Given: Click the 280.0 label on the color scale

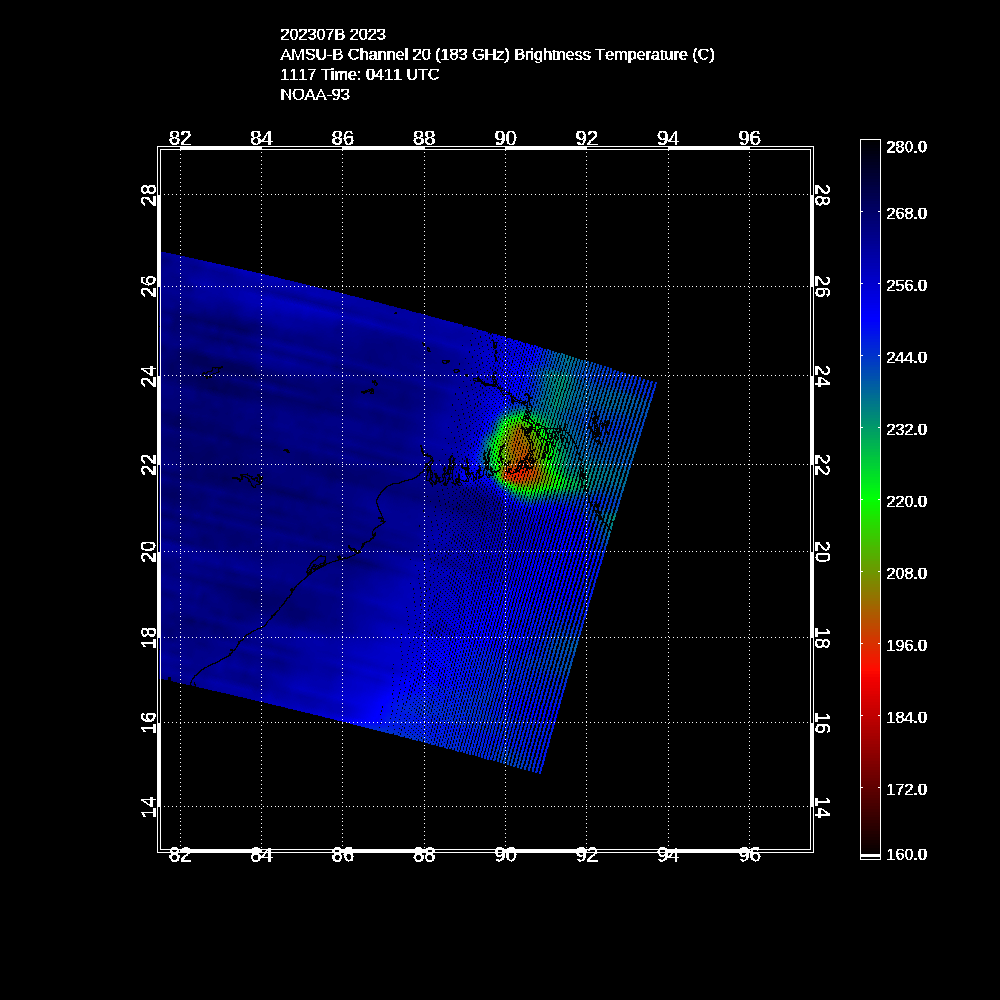Looking at the screenshot, I should point(906,147).
